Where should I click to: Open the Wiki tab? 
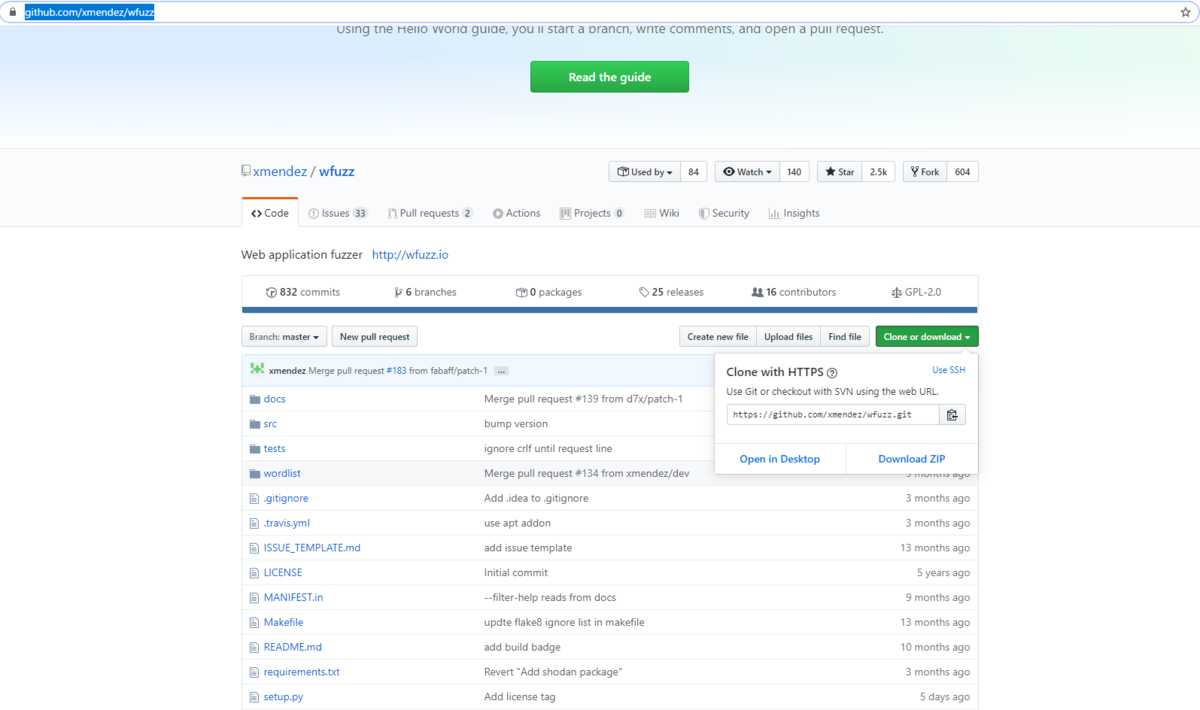[x=662, y=213]
